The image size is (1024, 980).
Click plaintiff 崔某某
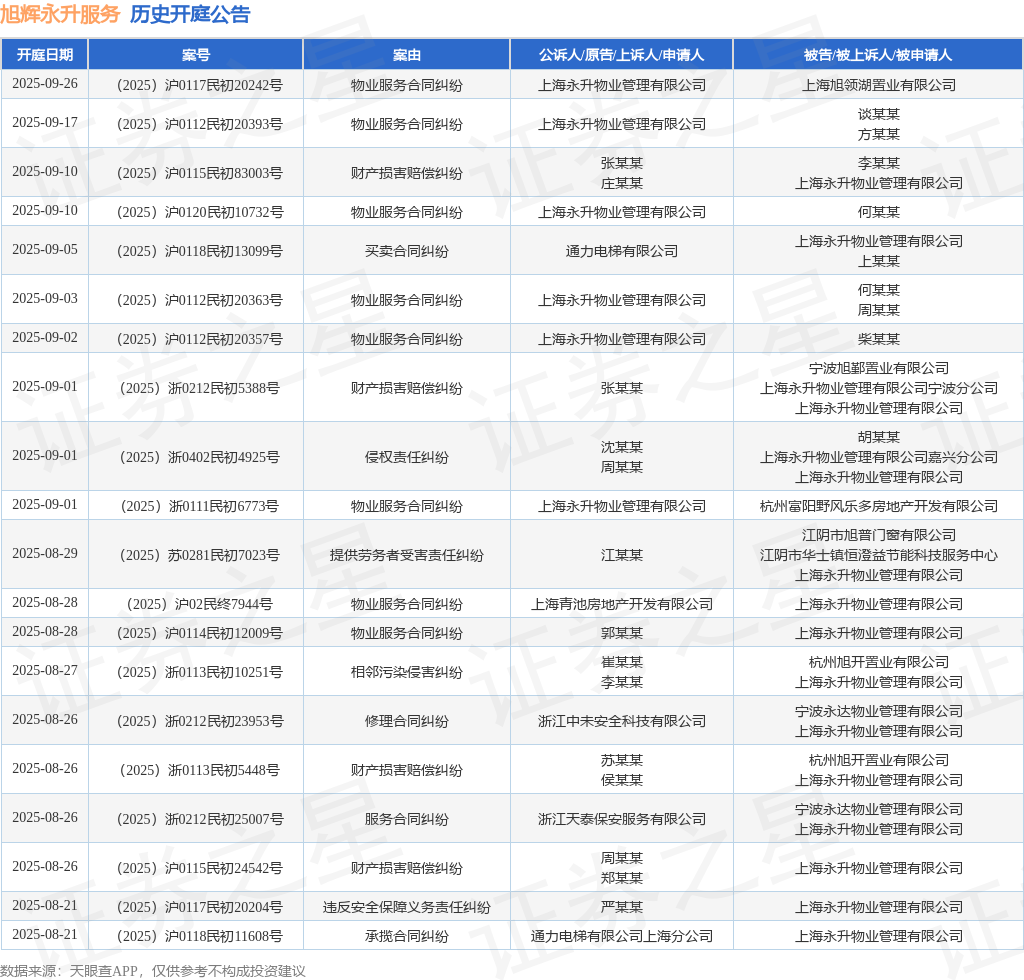622,662
